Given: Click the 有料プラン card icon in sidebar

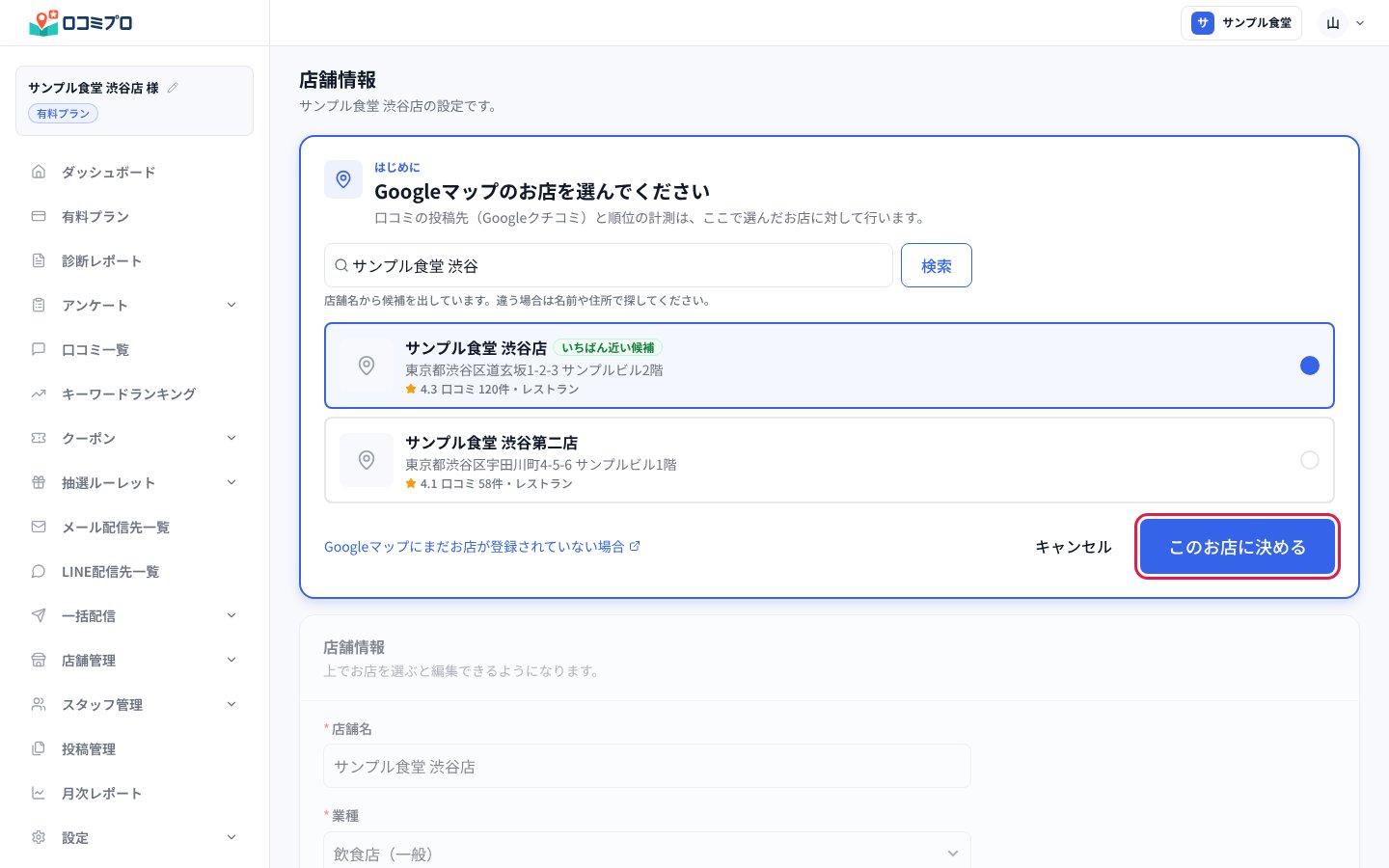Looking at the screenshot, I should (39, 216).
